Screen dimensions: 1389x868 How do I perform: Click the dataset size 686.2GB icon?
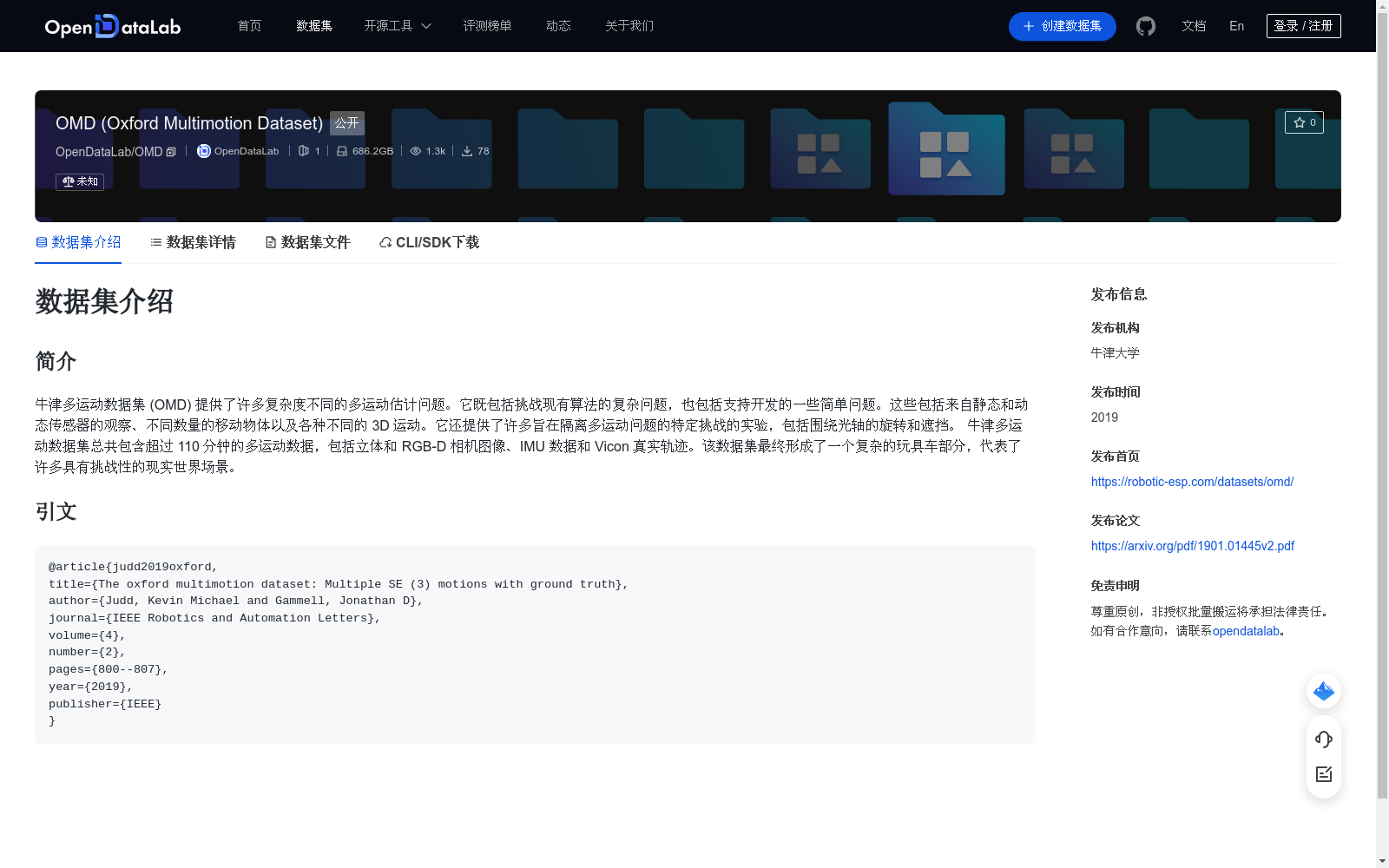(342, 151)
